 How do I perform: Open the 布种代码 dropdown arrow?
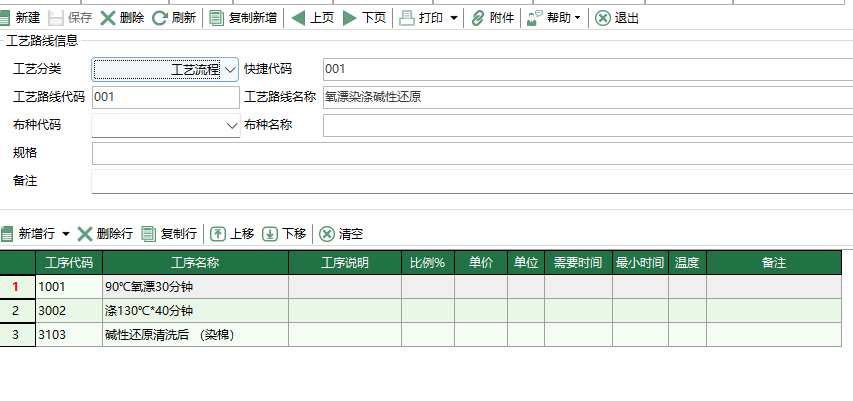point(232,126)
